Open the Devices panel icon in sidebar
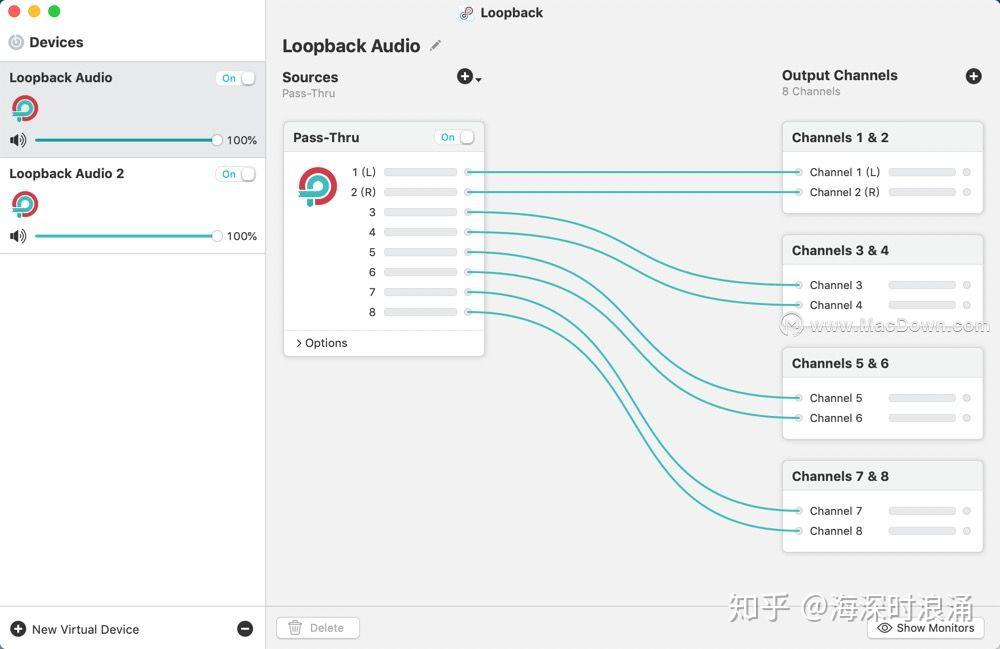The width and height of the screenshot is (1000, 649). (x=14, y=41)
